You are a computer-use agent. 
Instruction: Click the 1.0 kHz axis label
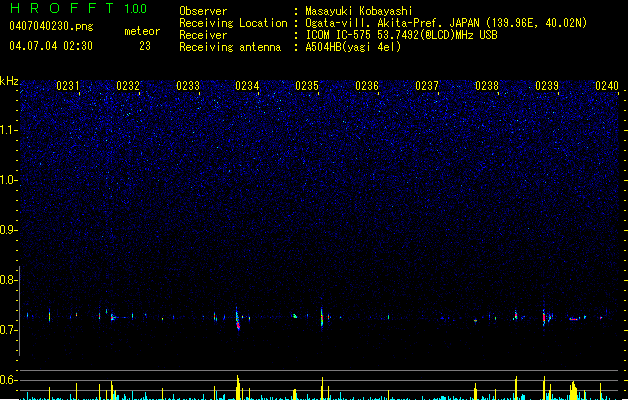tap(9, 180)
